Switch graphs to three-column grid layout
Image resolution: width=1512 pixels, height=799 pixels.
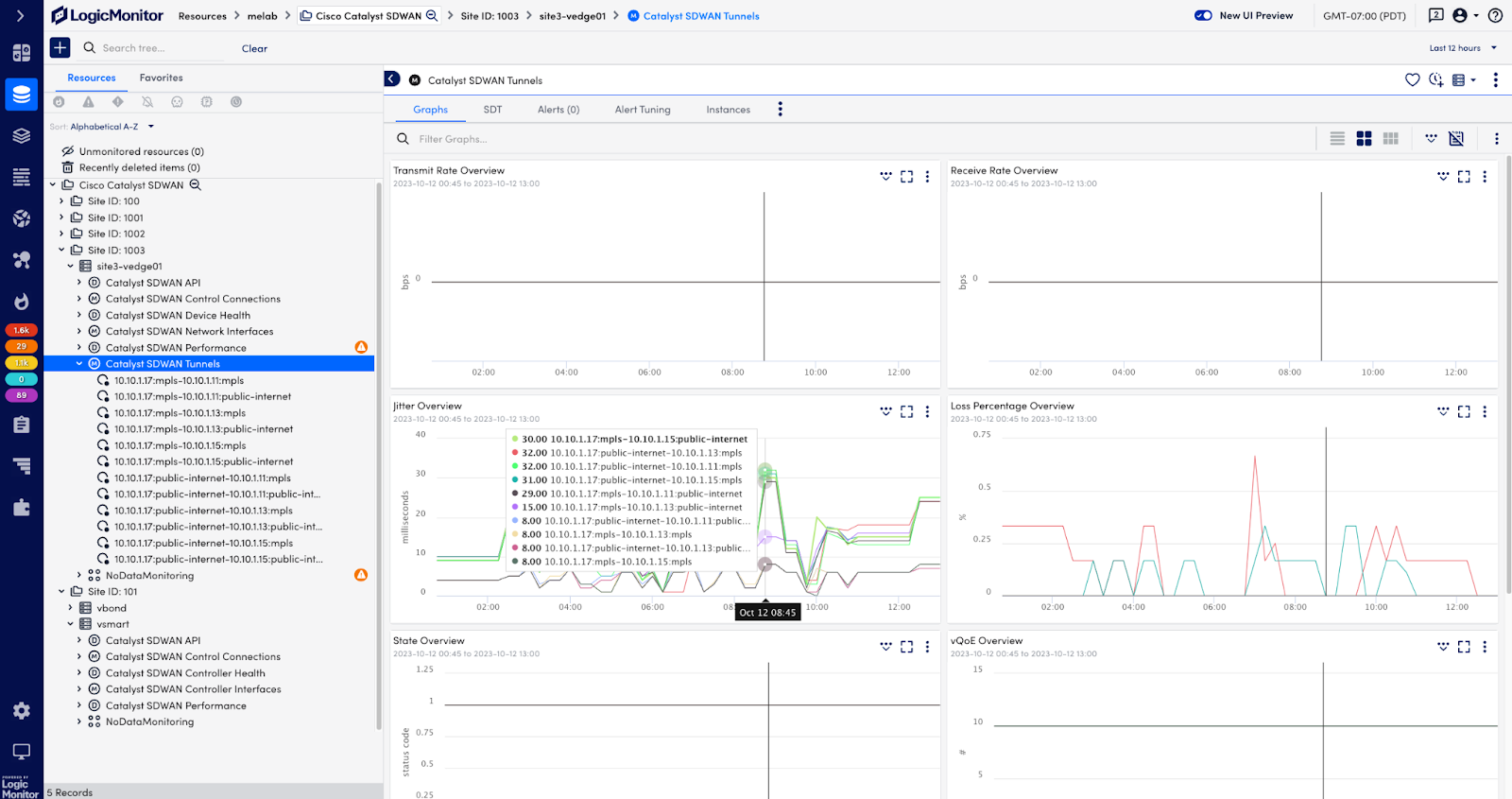1390,139
